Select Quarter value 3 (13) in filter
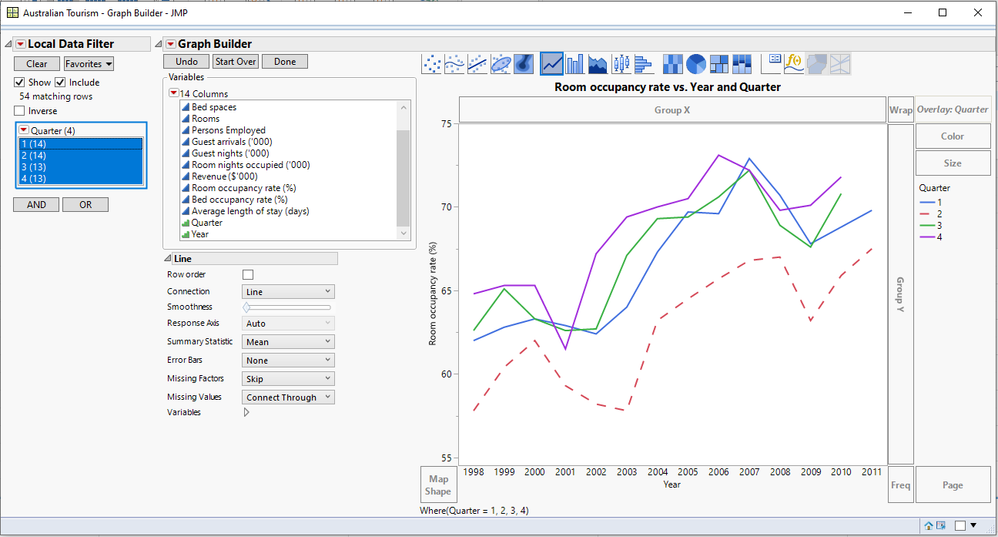Screen dimensions: 998x537 pos(81,167)
